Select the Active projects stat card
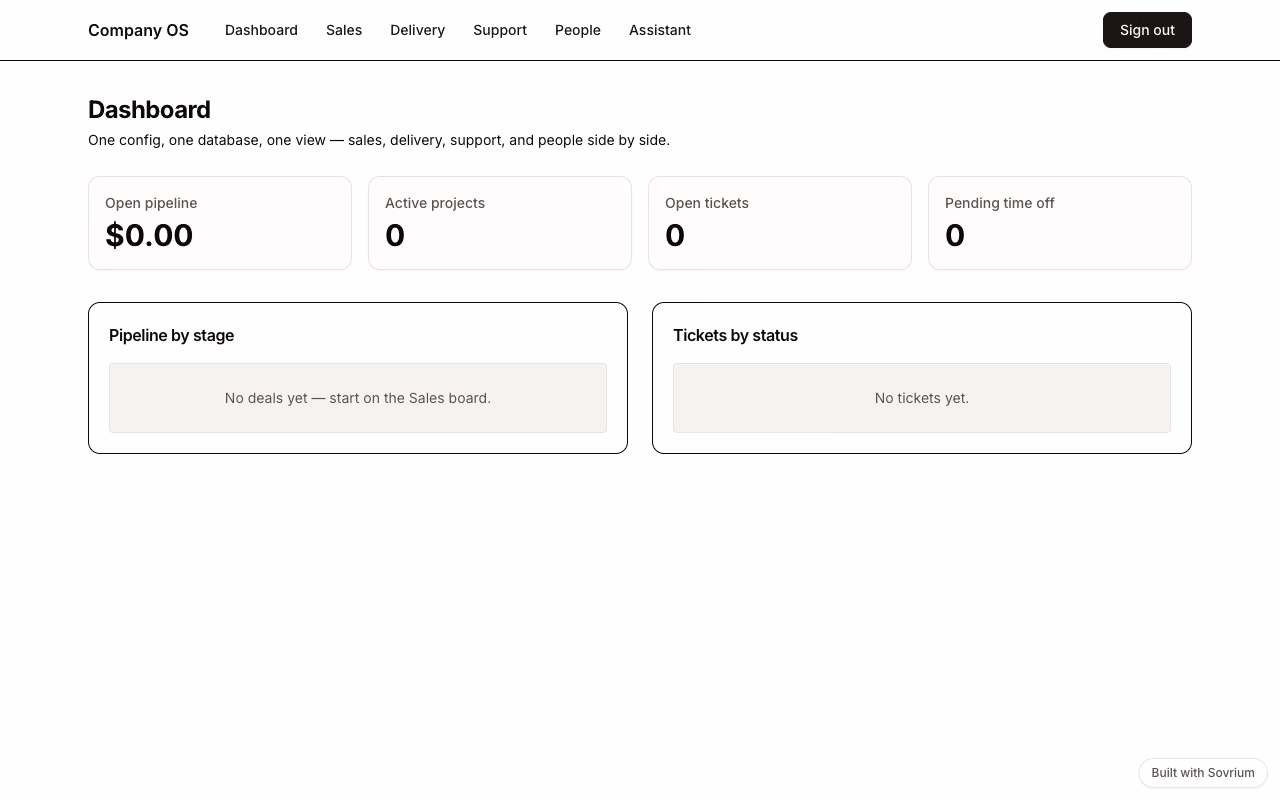1280x800 pixels. [500, 223]
